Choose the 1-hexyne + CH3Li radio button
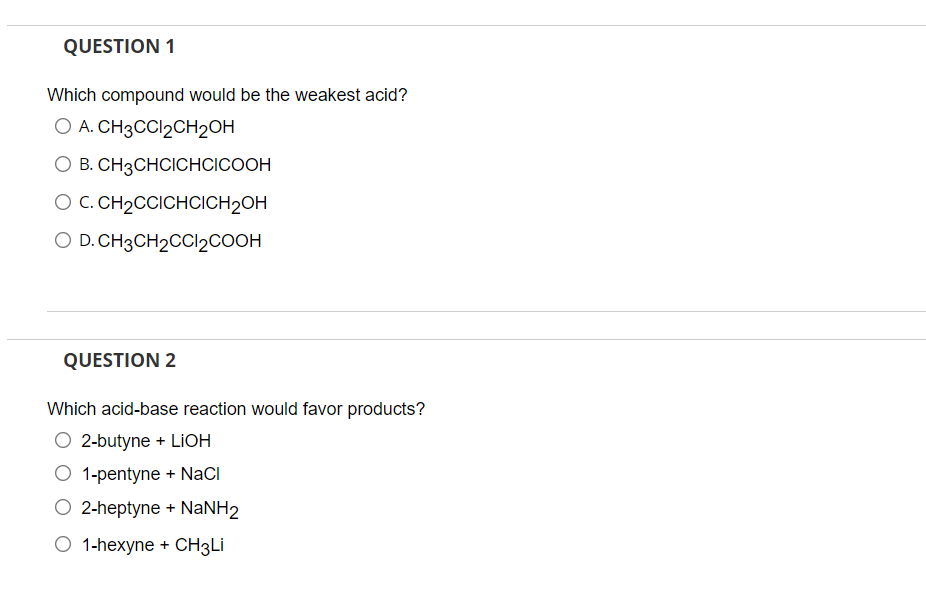The image size is (926, 616). [x=63, y=544]
